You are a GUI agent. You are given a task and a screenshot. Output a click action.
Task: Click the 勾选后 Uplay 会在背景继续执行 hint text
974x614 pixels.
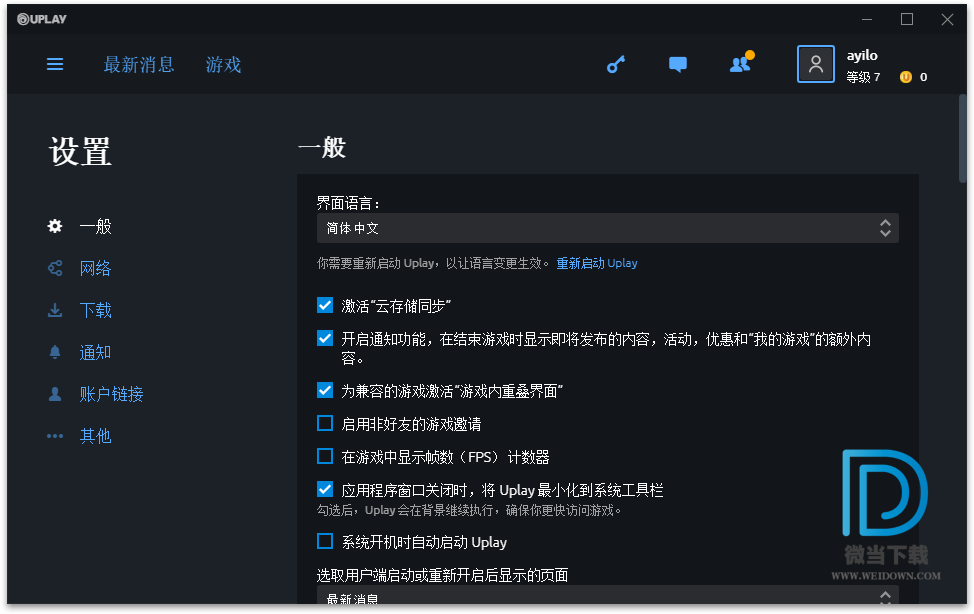(x=470, y=510)
